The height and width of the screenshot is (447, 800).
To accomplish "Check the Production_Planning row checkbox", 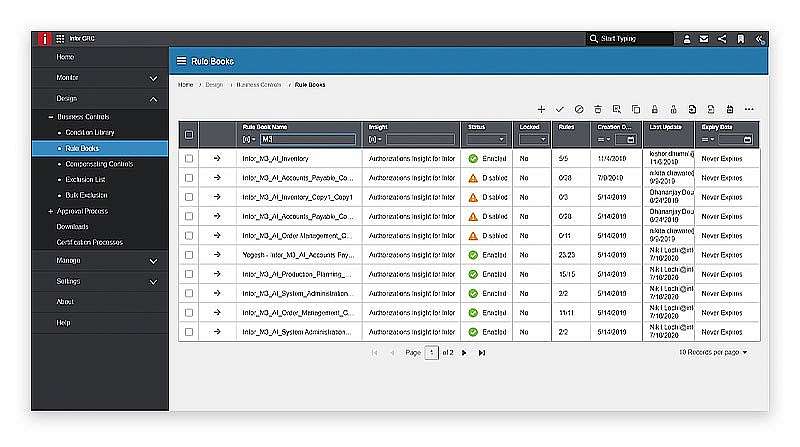I will coord(189,274).
